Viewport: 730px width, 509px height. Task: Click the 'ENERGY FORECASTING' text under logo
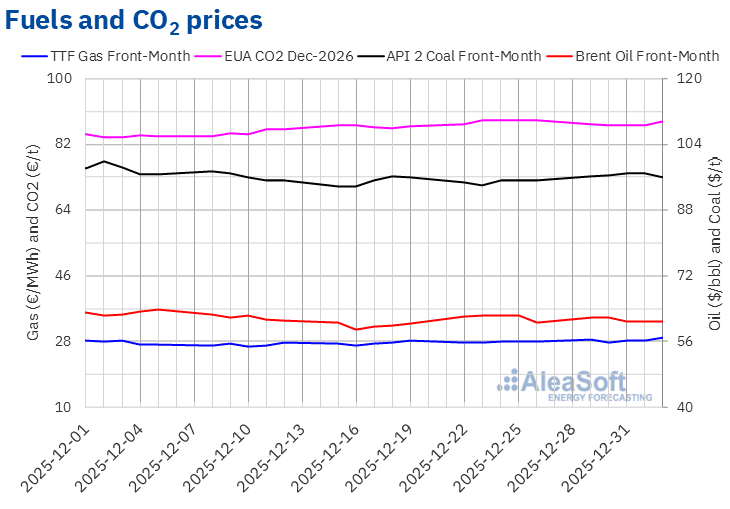pyautogui.click(x=600, y=398)
